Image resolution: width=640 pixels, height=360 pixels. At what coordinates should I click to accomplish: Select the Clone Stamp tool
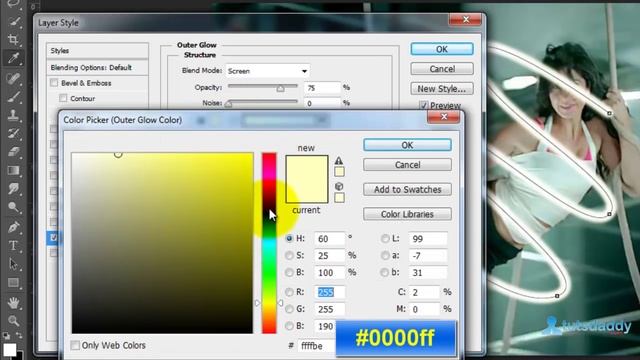click(13, 115)
